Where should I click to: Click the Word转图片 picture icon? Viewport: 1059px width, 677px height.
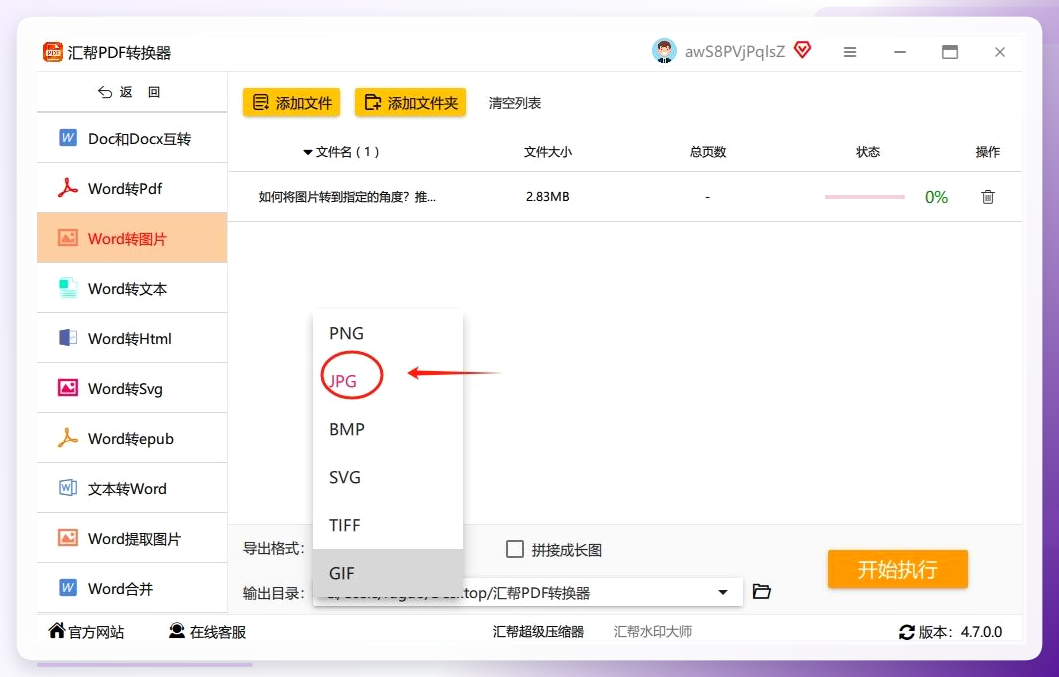pyautogui.click(x=68, y=238)
